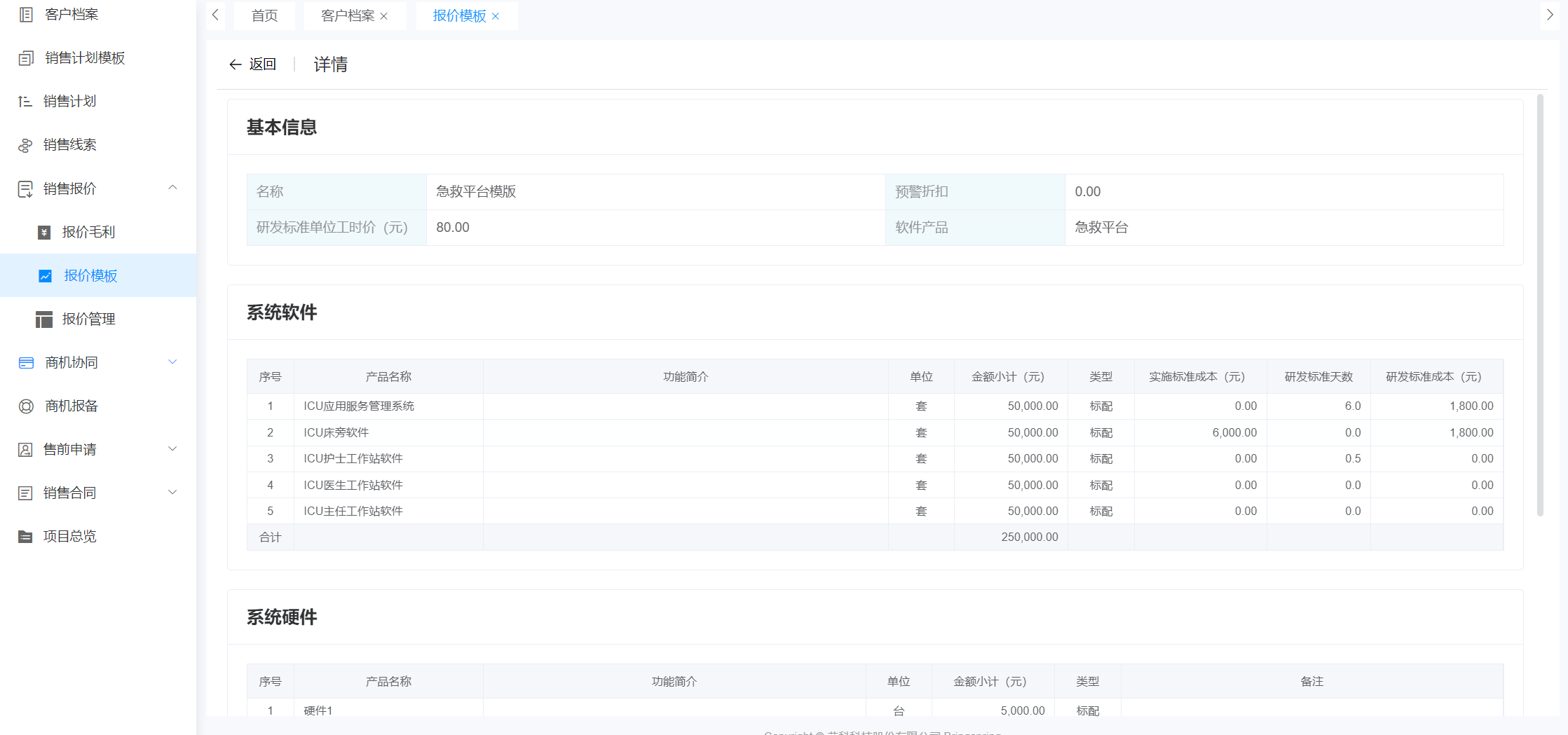Click the 报价管理 table icon

[x=44, y=320]
